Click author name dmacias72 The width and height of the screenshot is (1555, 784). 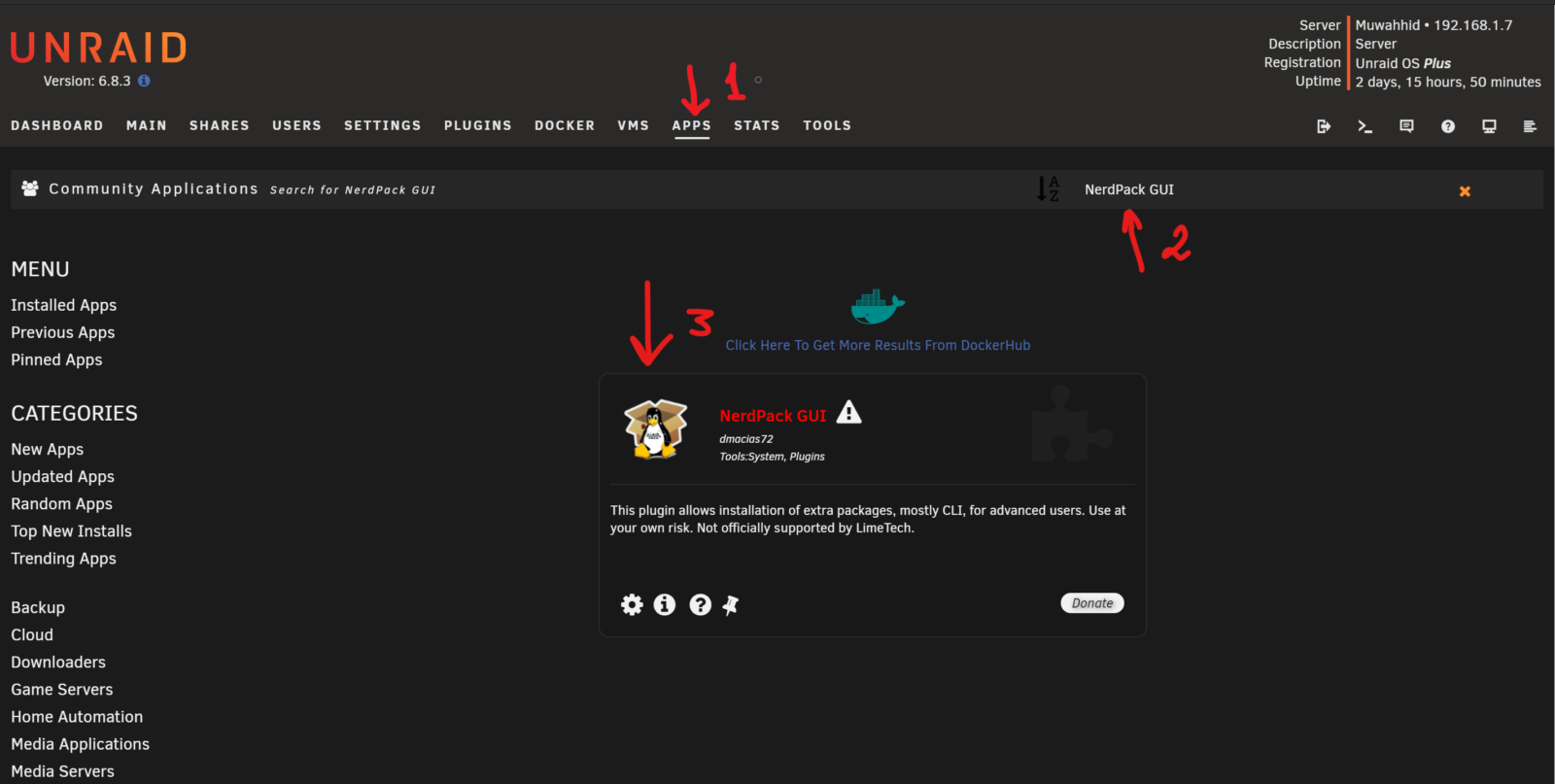coord(746,439)
